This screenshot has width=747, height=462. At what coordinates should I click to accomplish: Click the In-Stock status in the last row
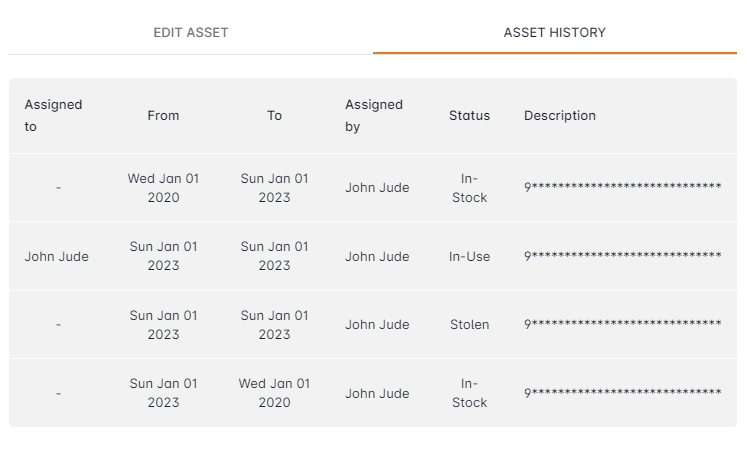469,393
